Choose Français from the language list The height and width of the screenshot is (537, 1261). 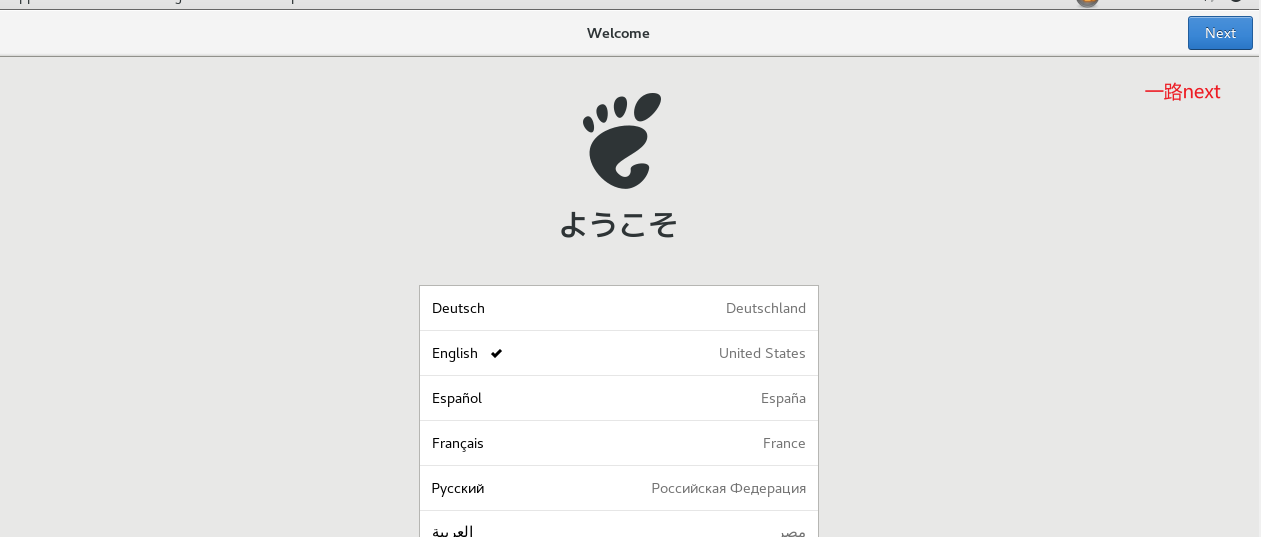619,443
